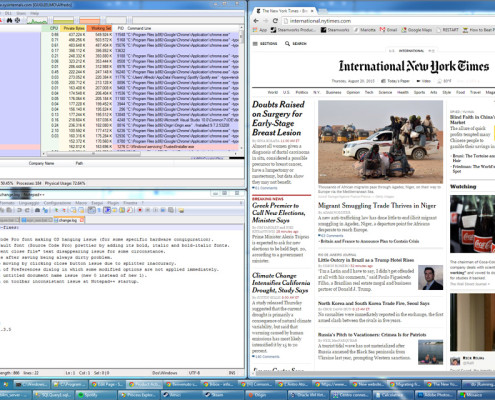495x400 pixels.
Task: Open Today's Paper link
Action: [395, 81]
